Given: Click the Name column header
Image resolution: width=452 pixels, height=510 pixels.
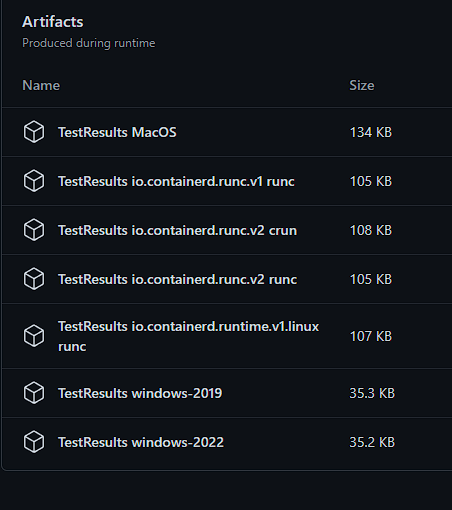Looking at the screenshot, I should coord(41,85).
